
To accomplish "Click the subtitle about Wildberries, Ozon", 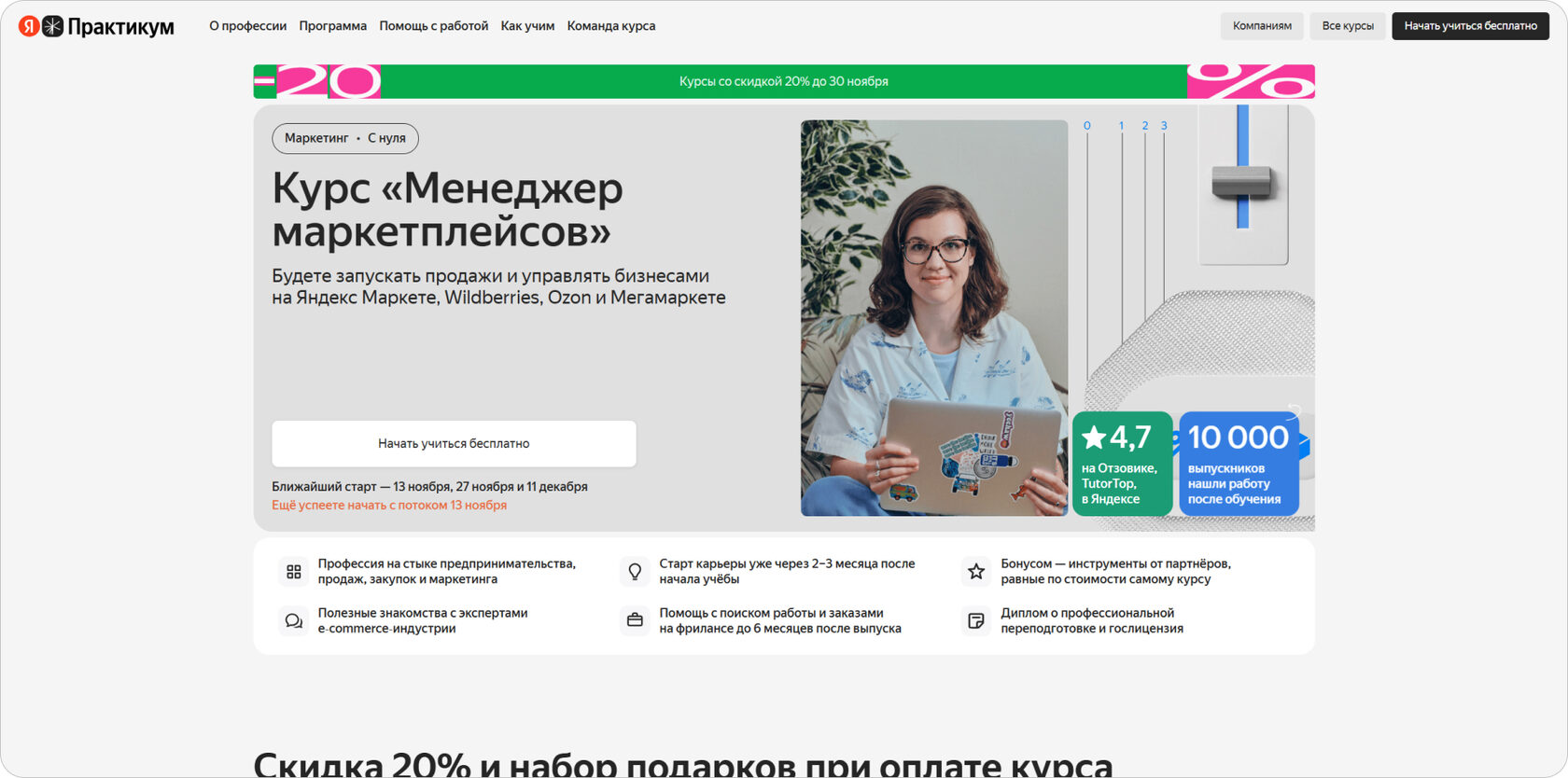I will coord(498,287).
